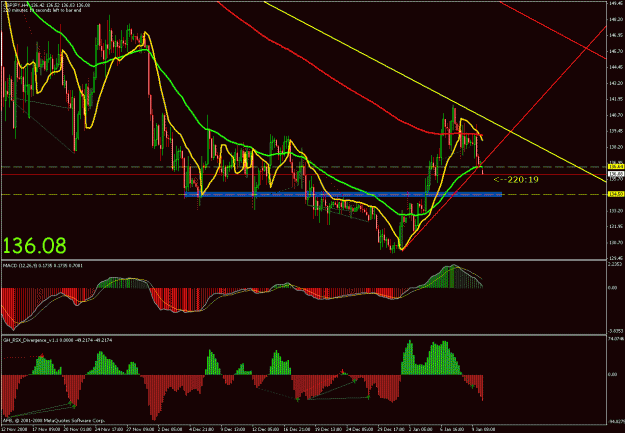Select the blue horizontal support zone rectangle

[x=343, y=194]
